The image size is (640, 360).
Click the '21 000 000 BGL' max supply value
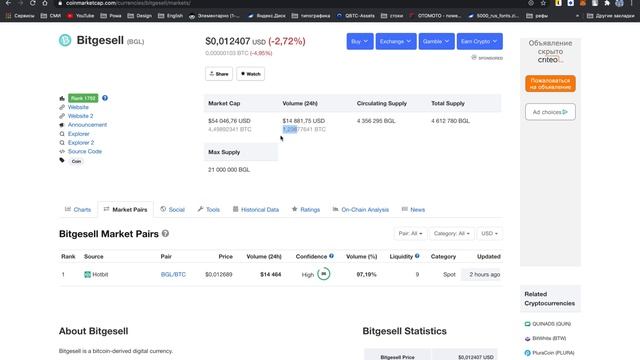(x=229, y=169)
